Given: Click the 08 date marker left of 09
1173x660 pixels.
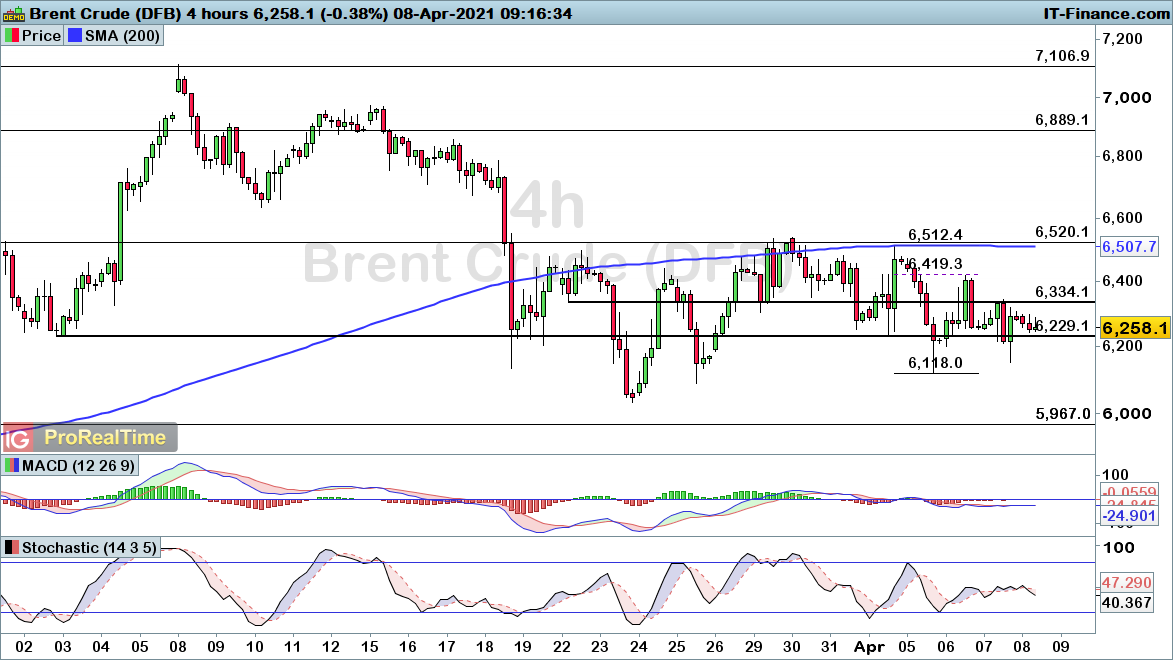Looking at the screenshot, I should [1022, 647].
